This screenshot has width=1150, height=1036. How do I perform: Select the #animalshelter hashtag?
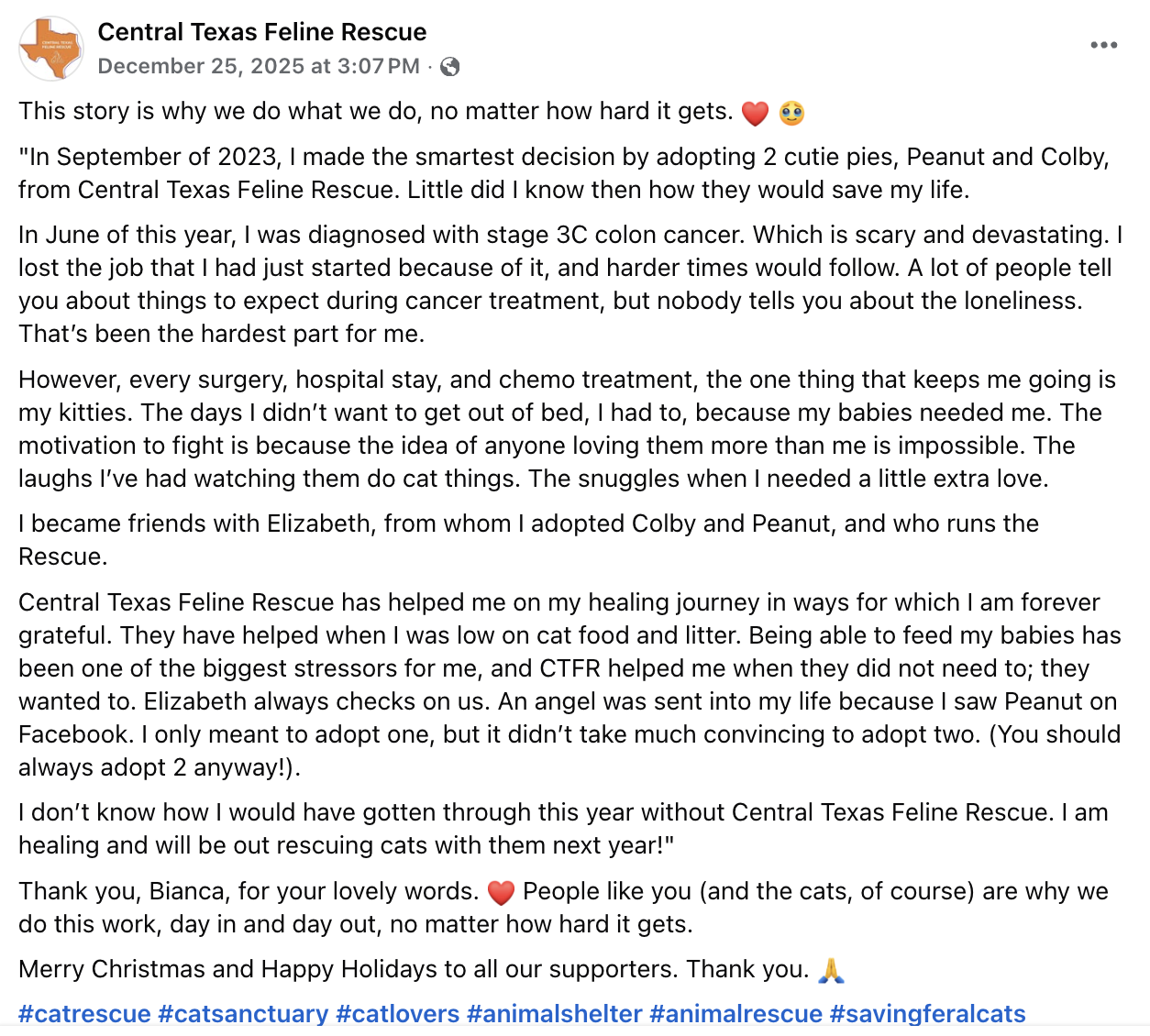pos(554,1013)
